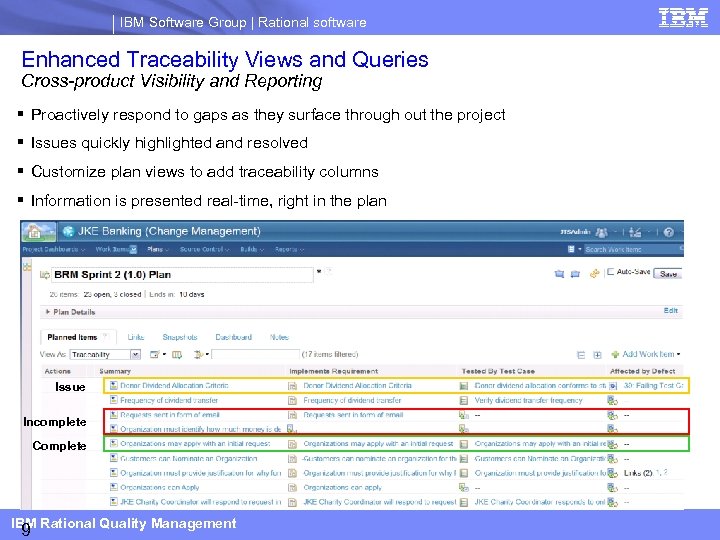Click defect icon beside 30: Failing Test
The height and width of the screenshot is (540, 720).
click(x=613, y=386)
